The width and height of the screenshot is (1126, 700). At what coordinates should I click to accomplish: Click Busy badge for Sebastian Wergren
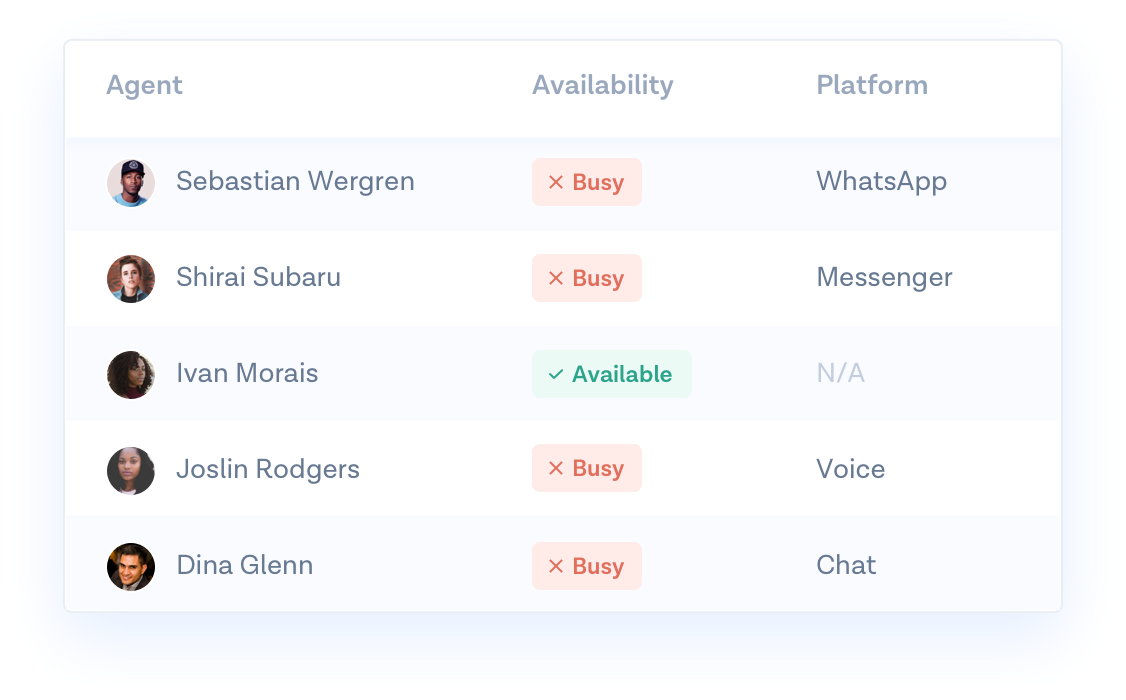586,182
